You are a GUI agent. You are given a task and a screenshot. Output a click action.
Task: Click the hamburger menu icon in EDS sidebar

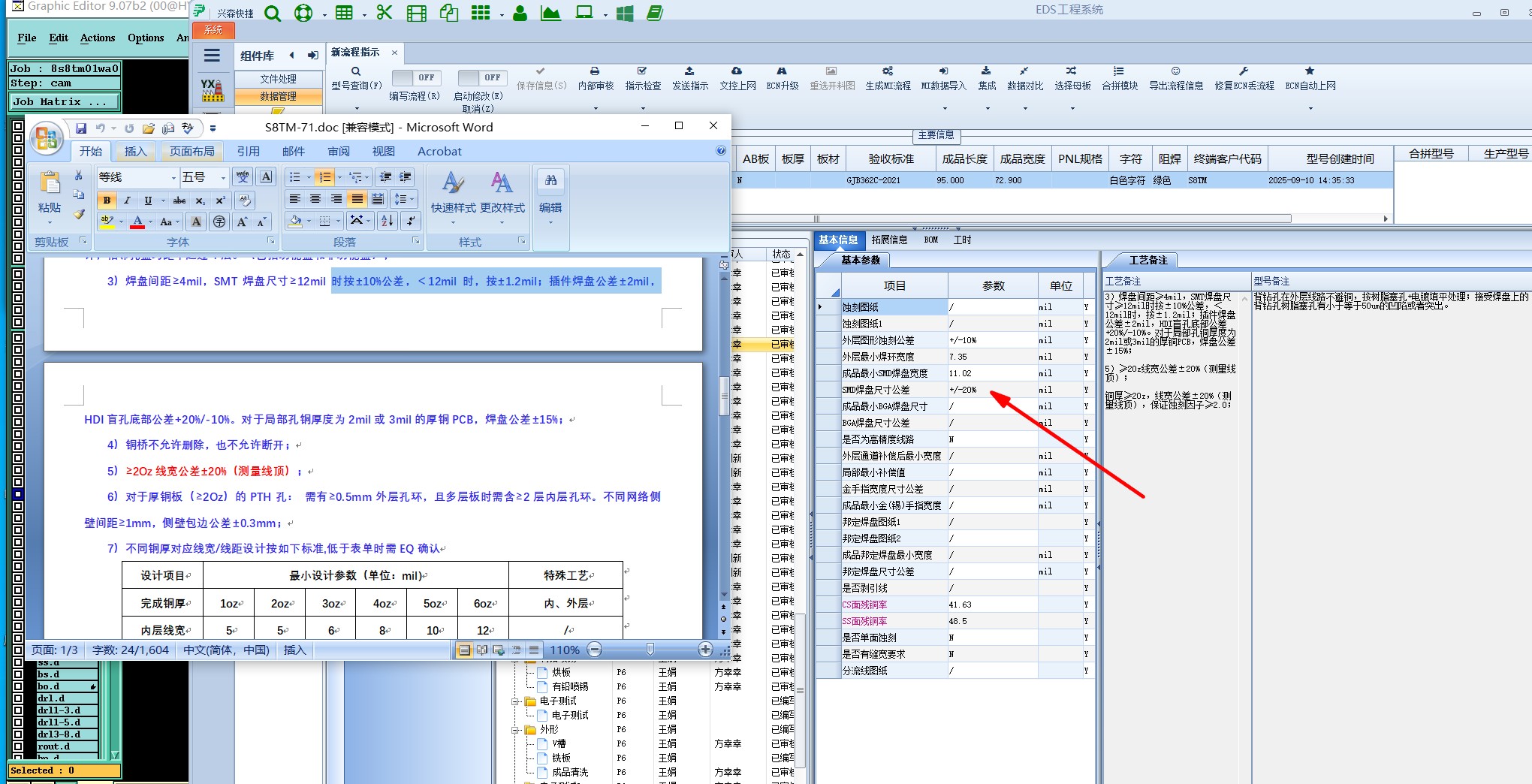point(213,55)
